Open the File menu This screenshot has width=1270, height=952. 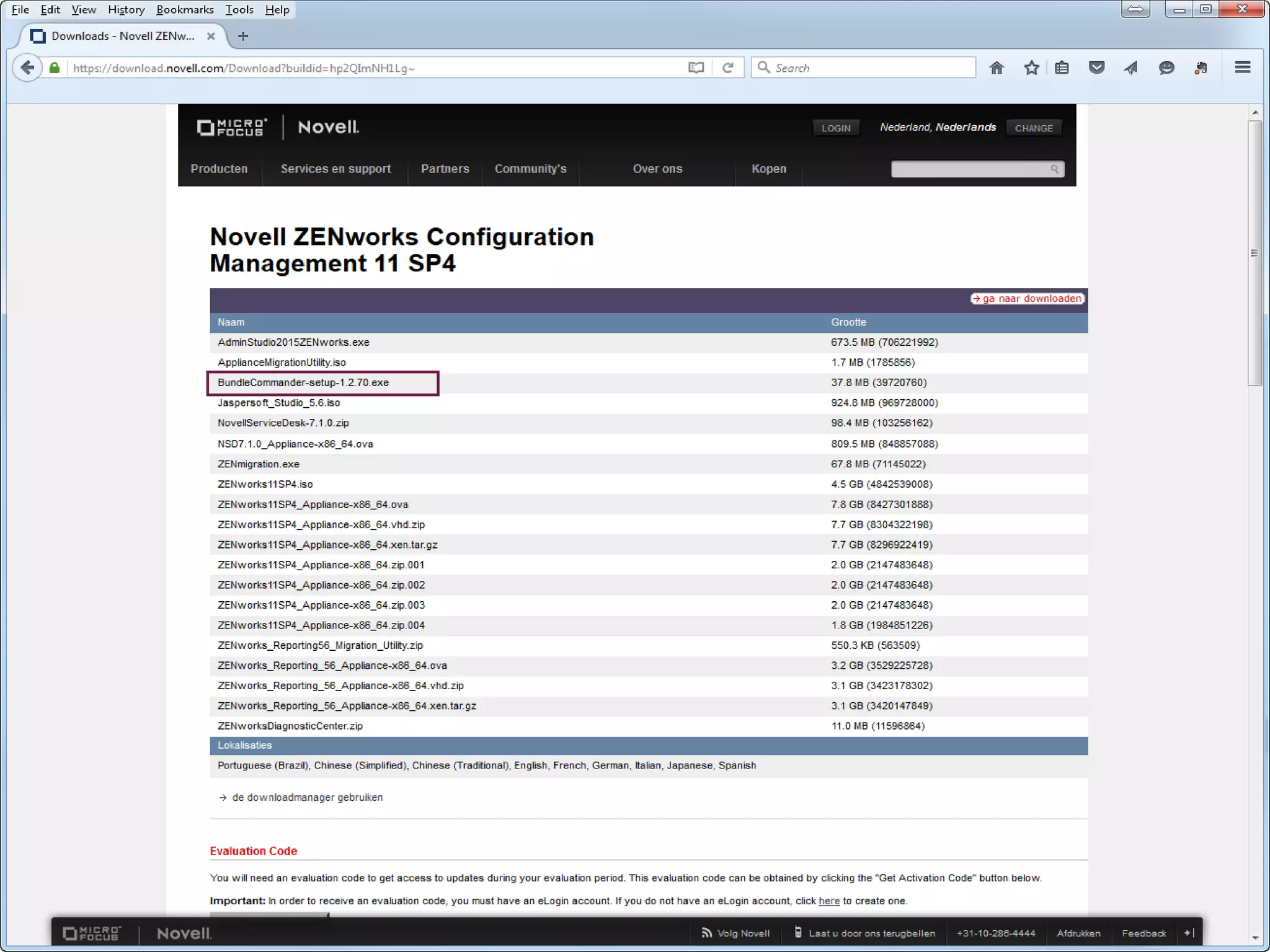pos(20,9)
